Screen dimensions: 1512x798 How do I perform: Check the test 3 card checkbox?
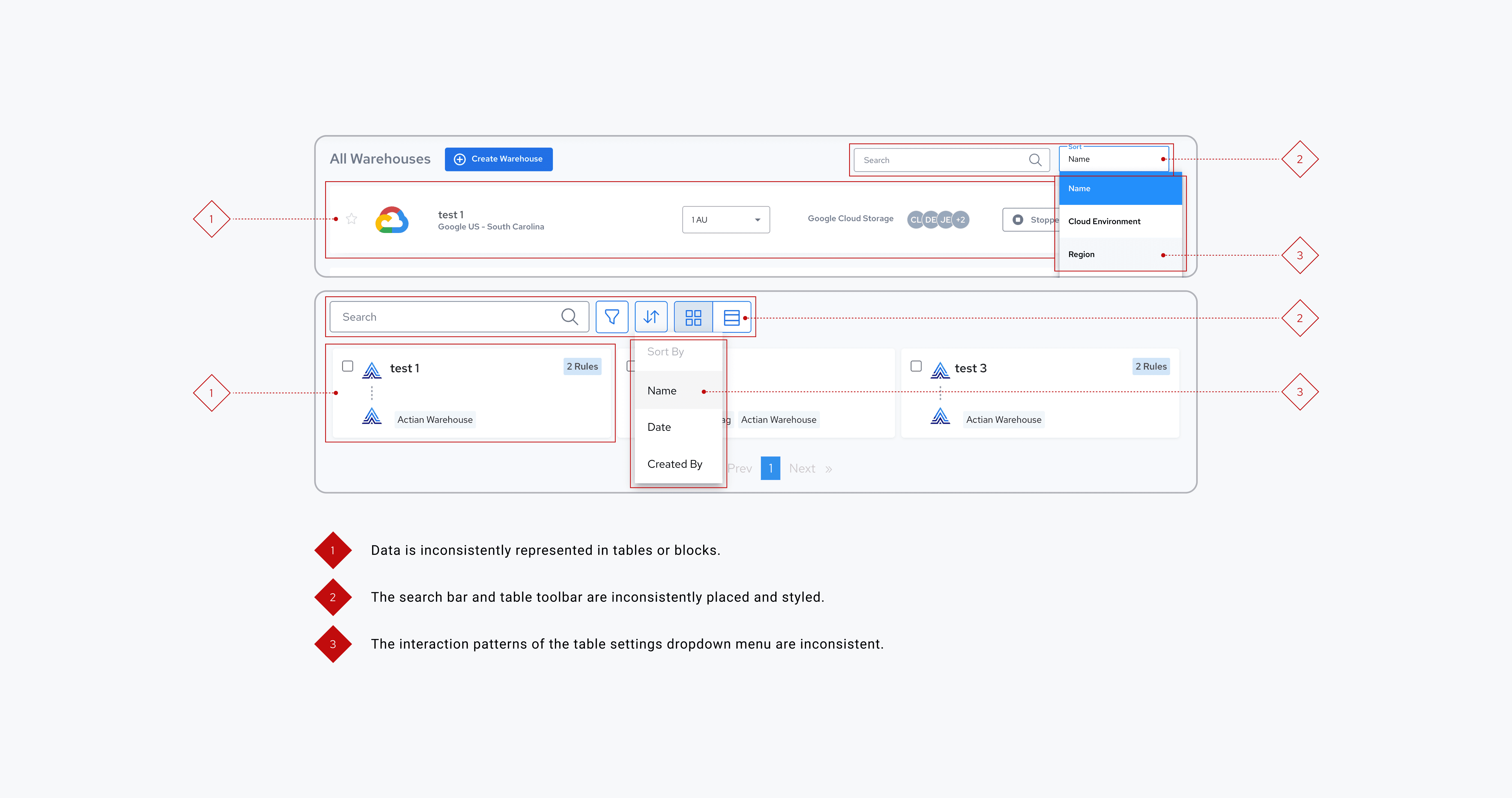916,366
